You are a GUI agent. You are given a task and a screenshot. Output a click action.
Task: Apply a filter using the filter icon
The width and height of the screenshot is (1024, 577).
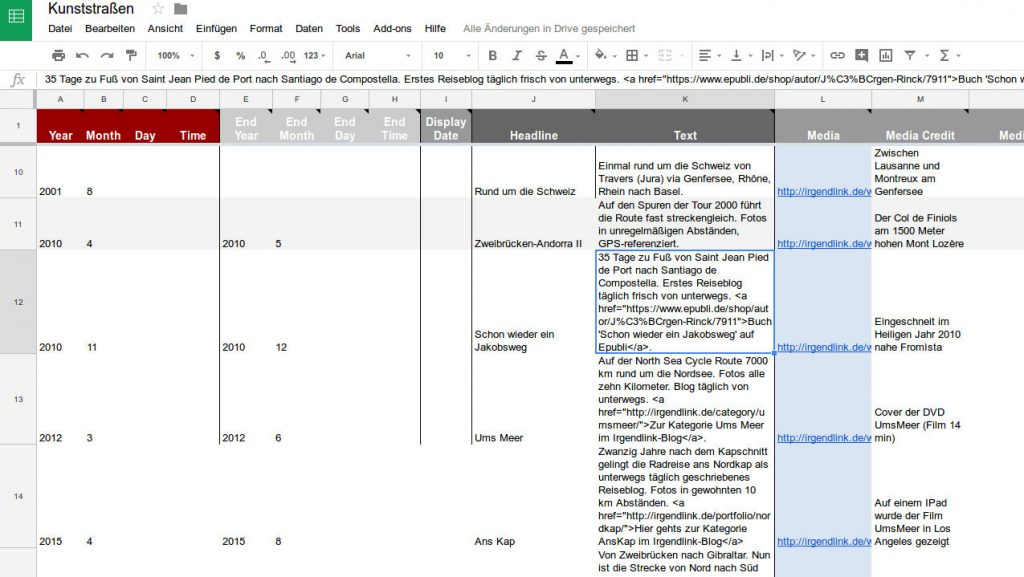(910, 55)
